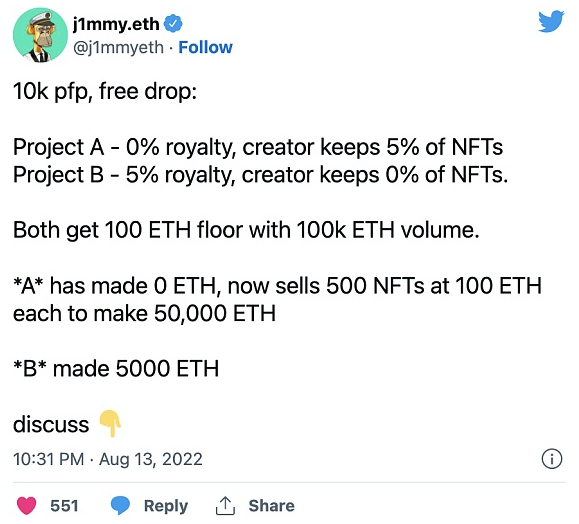Click j1mmy.eth's ape profile avatar
Image resolution: width=579 pixels, height=524 pixels.
(40, 35)
